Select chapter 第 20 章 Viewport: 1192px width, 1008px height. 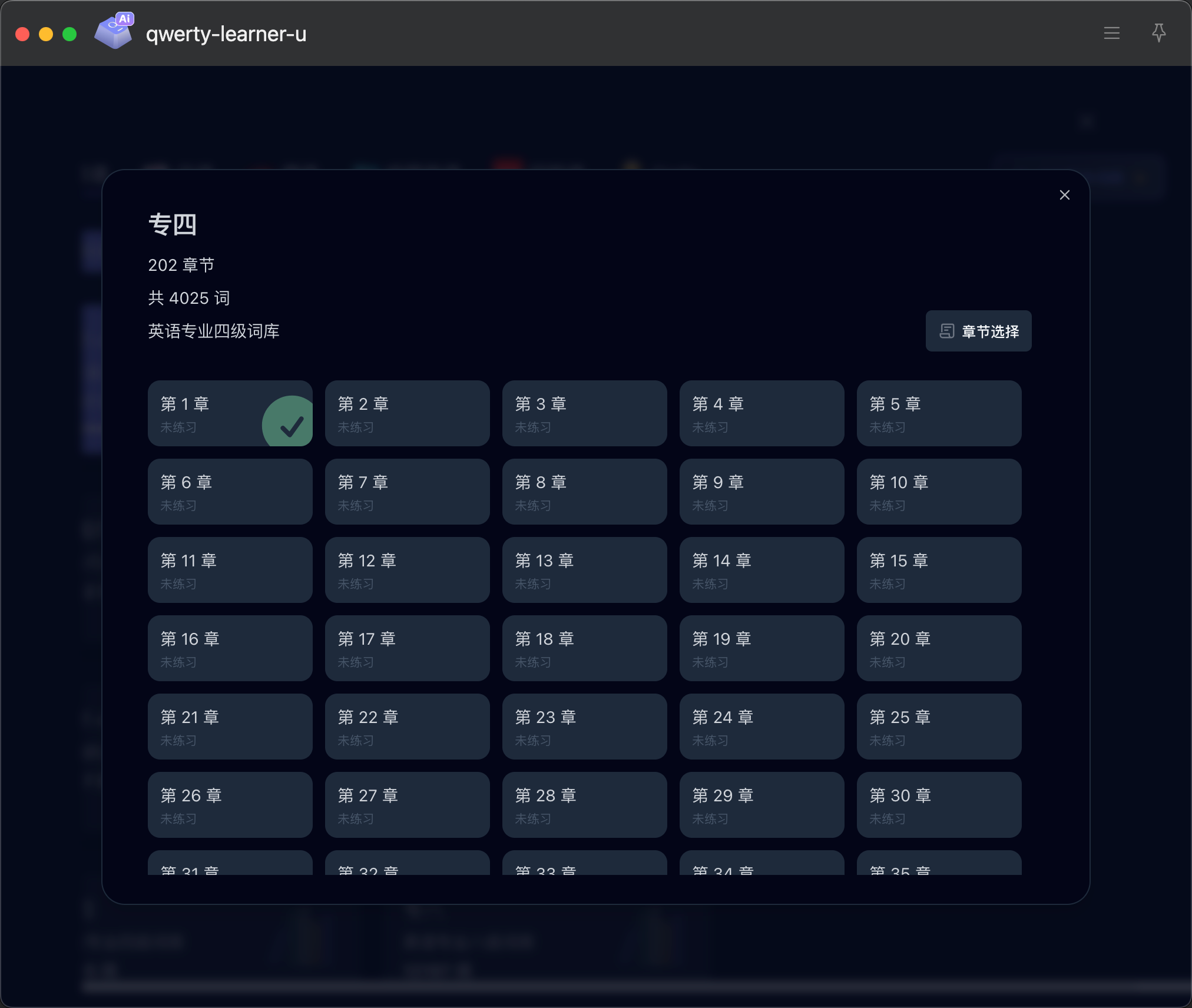pyautogui.click(x=939, y=648)
